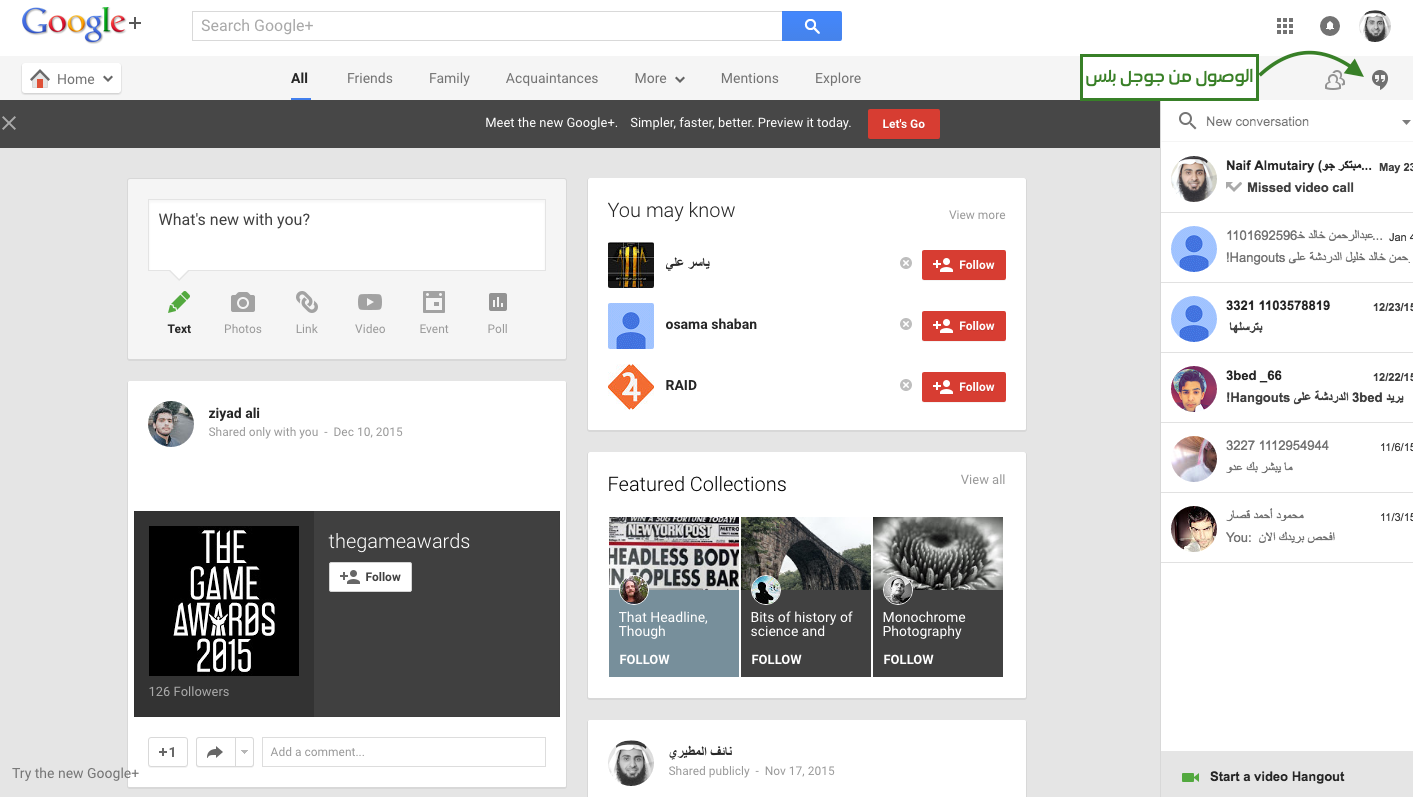Dismiss the new Google+ banner

[9, 123]
